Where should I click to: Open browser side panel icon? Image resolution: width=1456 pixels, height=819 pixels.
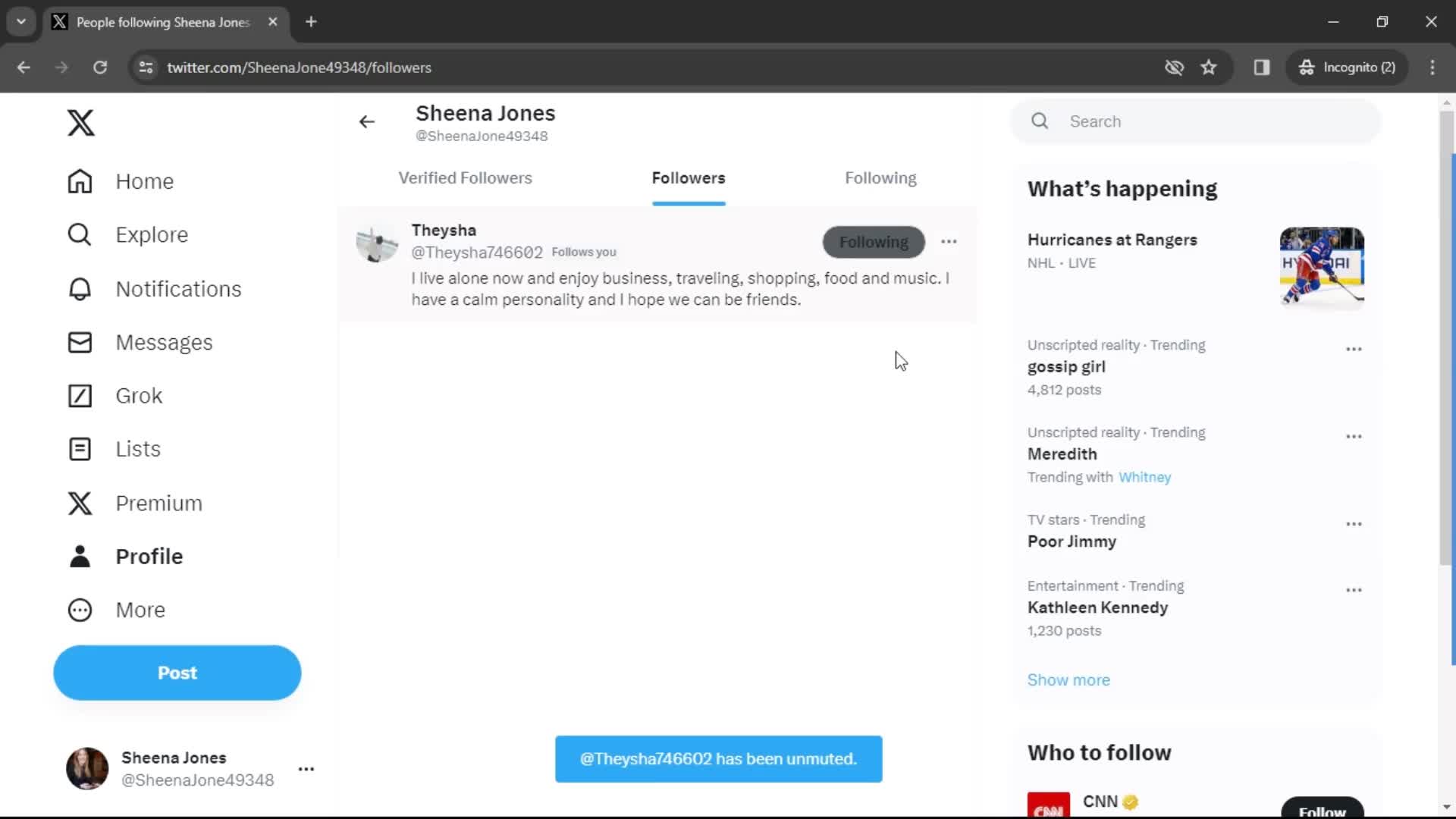[x=1261, y=67]
